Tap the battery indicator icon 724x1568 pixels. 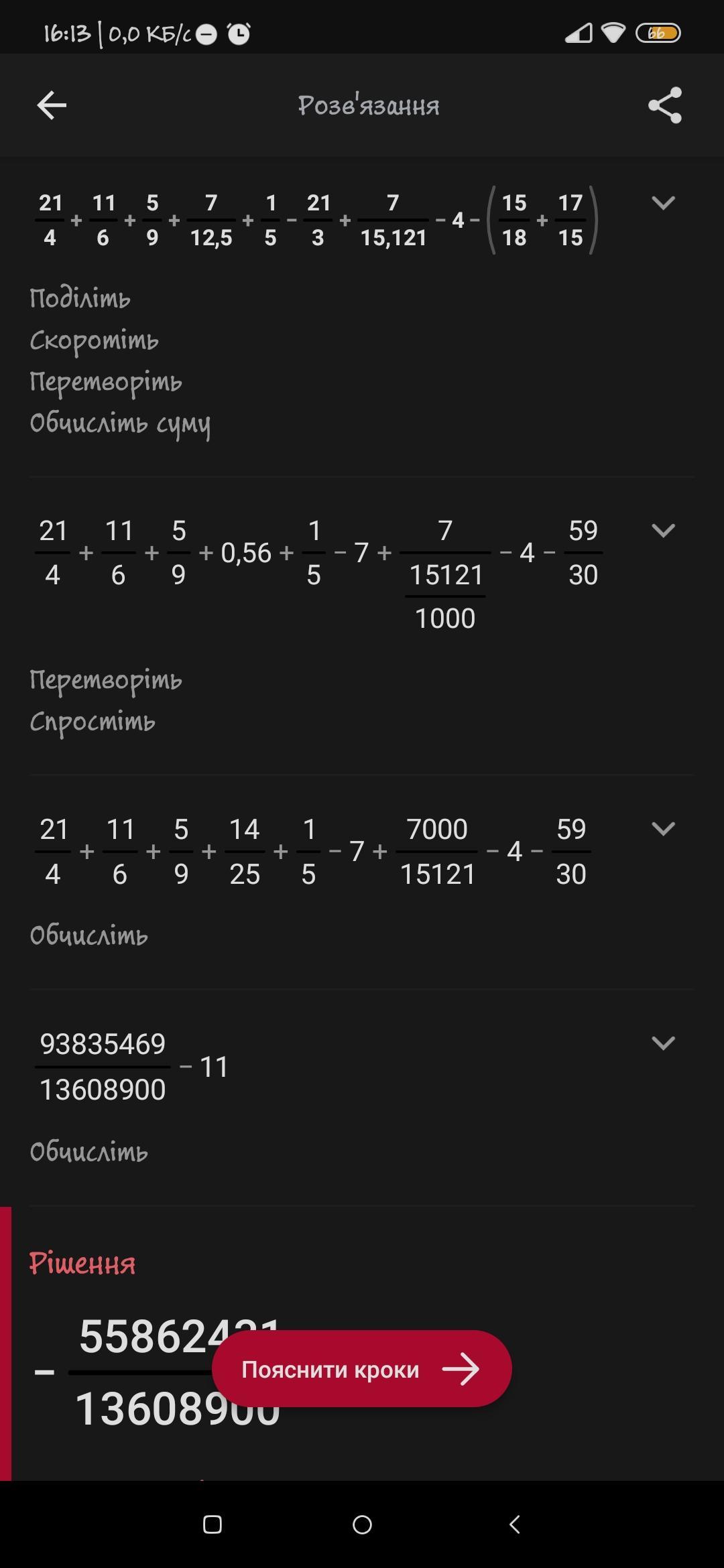coord(658,33)
